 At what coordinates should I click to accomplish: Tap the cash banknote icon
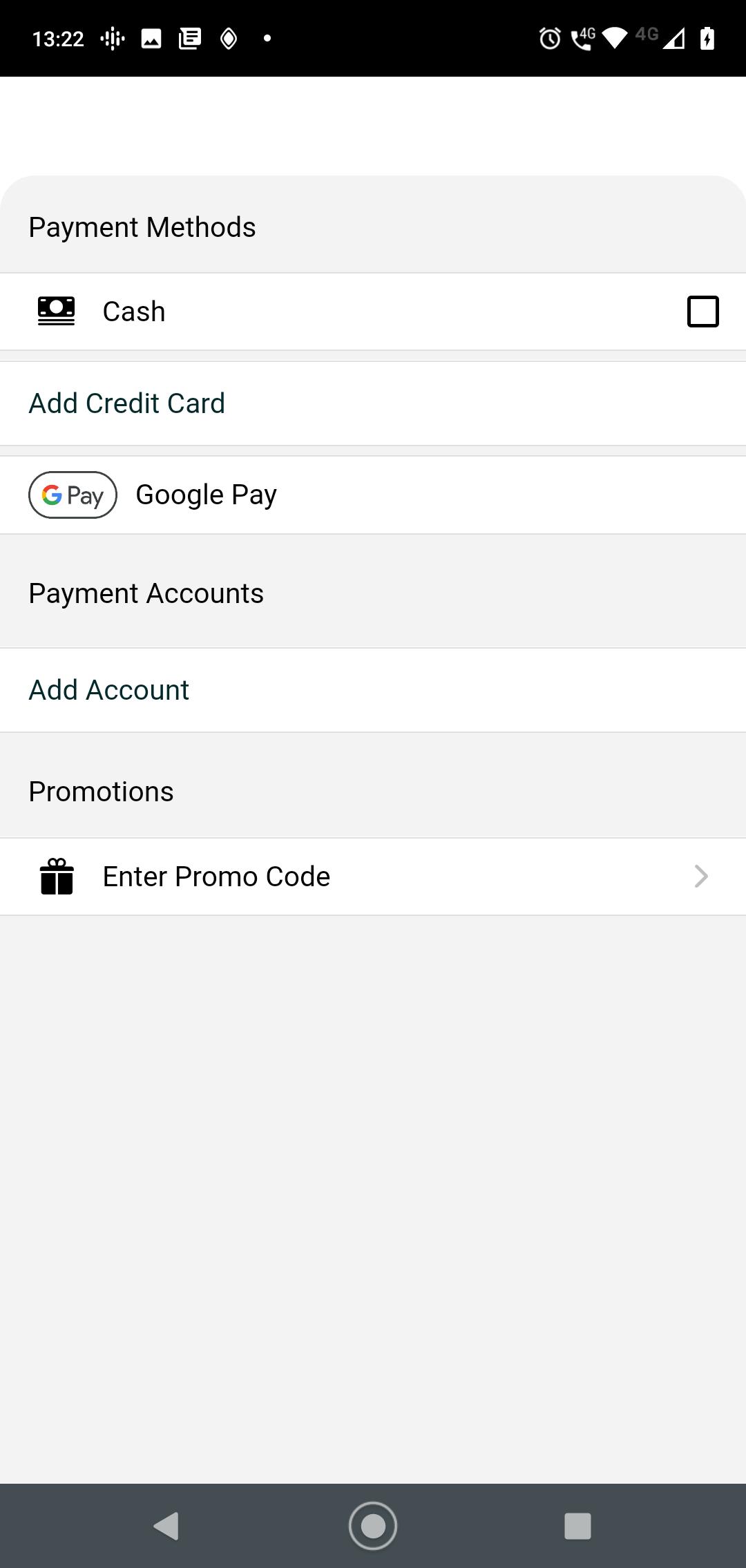[56, 311]
